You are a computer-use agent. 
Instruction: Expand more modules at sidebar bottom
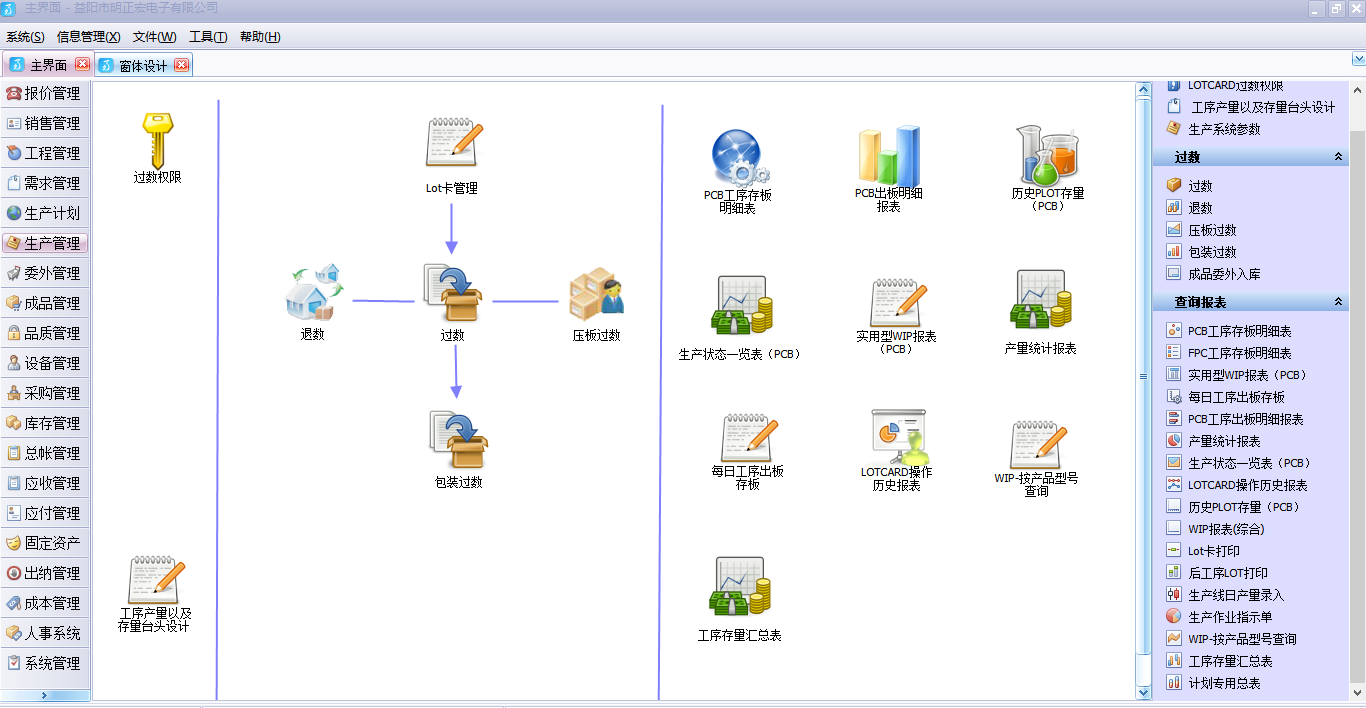tap(44, 695)
